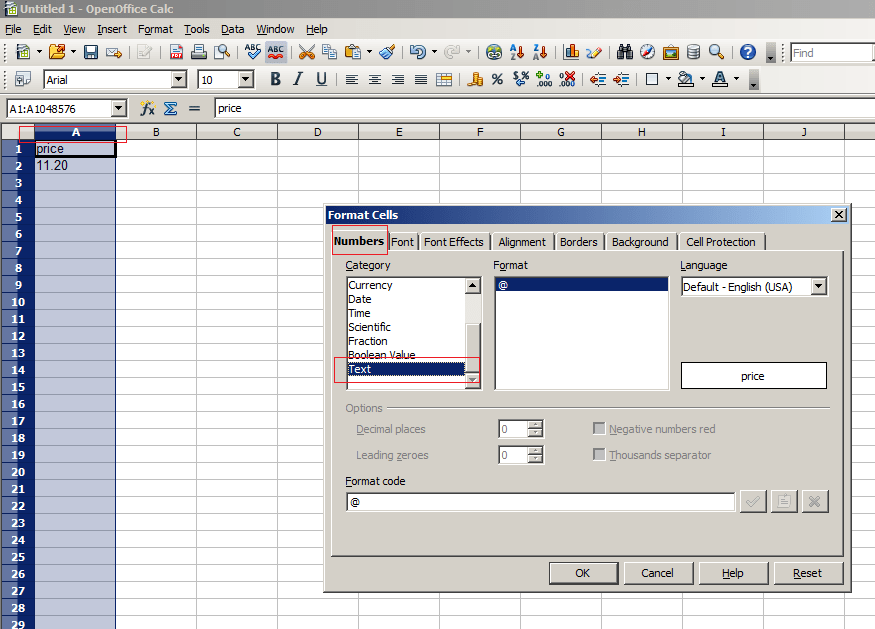Open the Format menu
The image size is (875, 629).
(155, 29)
